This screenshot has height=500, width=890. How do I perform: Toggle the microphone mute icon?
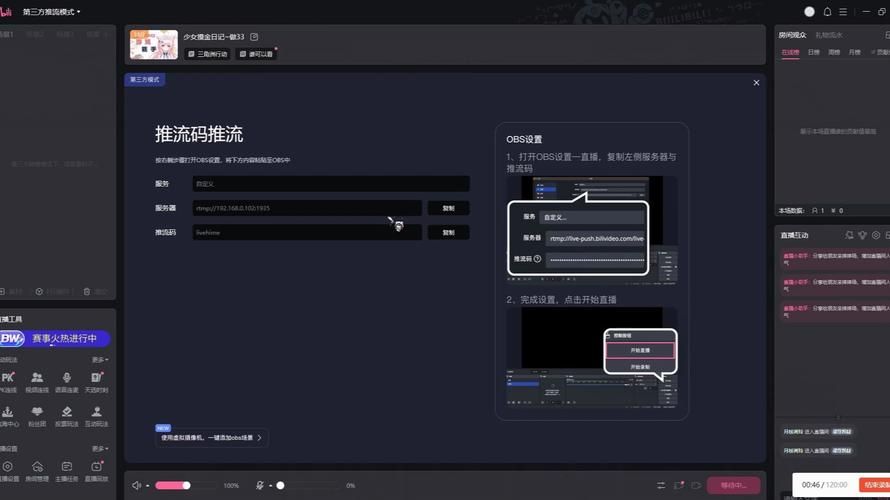pyautogui.click(x=259, y=486)
